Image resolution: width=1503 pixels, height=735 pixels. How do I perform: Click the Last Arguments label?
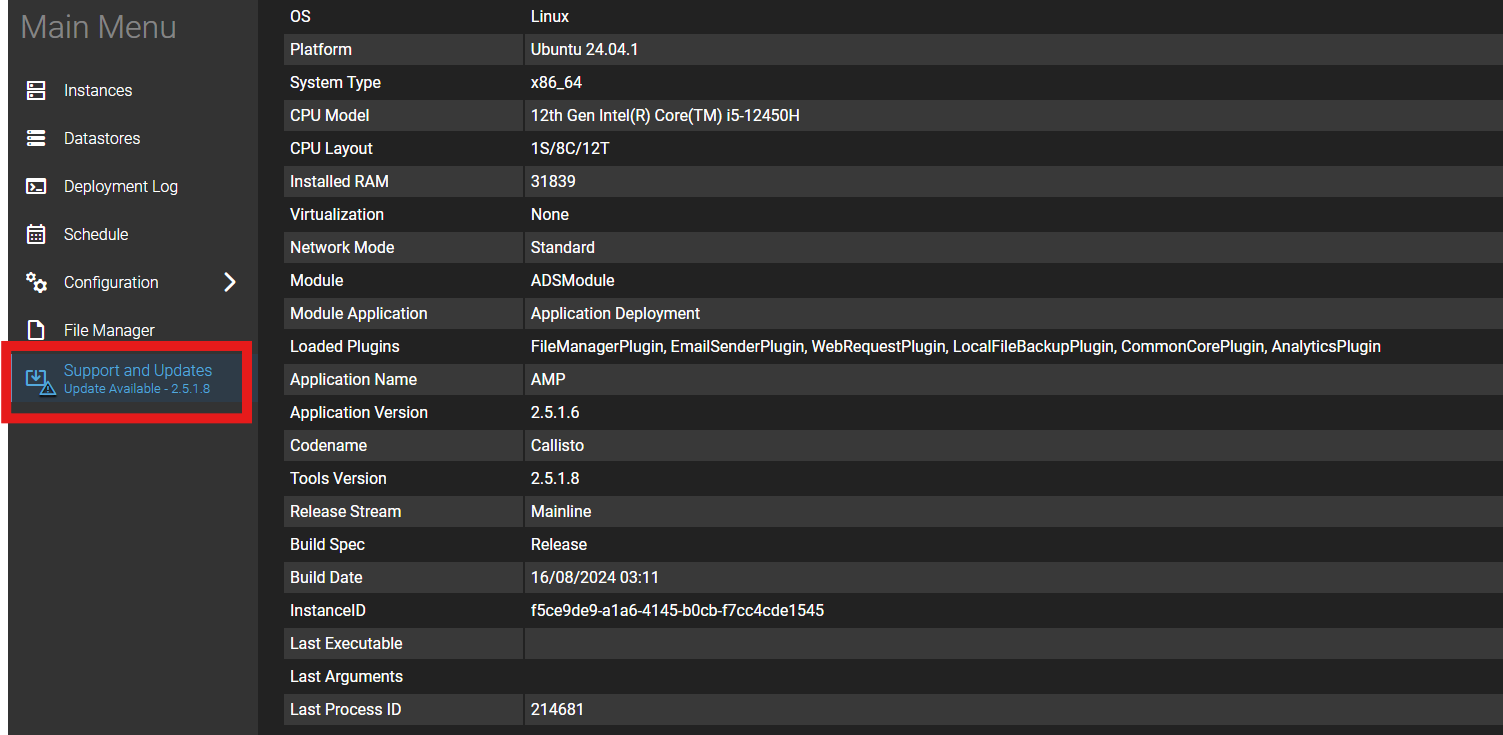(346, 677)
